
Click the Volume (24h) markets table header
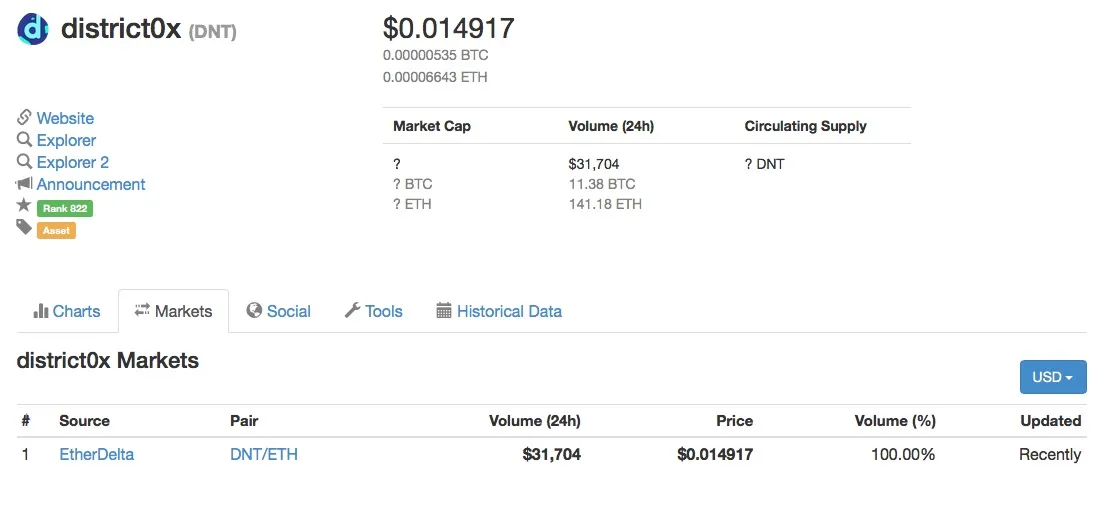(535, 420)
